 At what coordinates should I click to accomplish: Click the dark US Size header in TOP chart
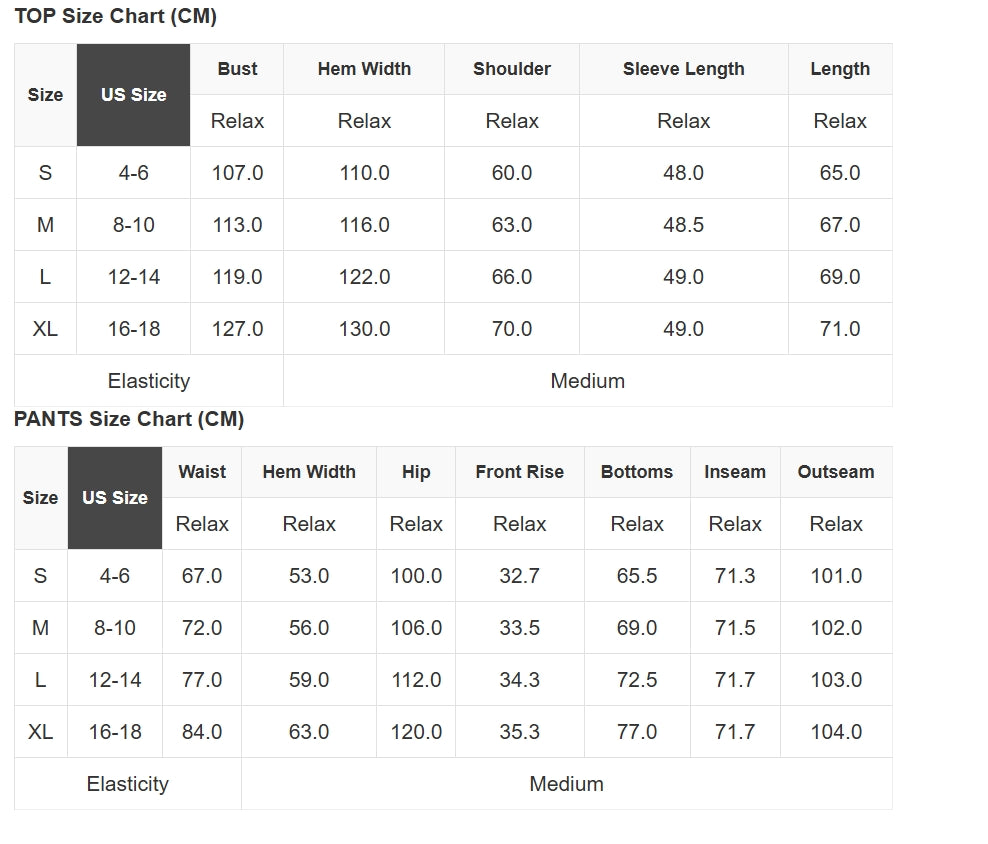[x=133, y=95]
